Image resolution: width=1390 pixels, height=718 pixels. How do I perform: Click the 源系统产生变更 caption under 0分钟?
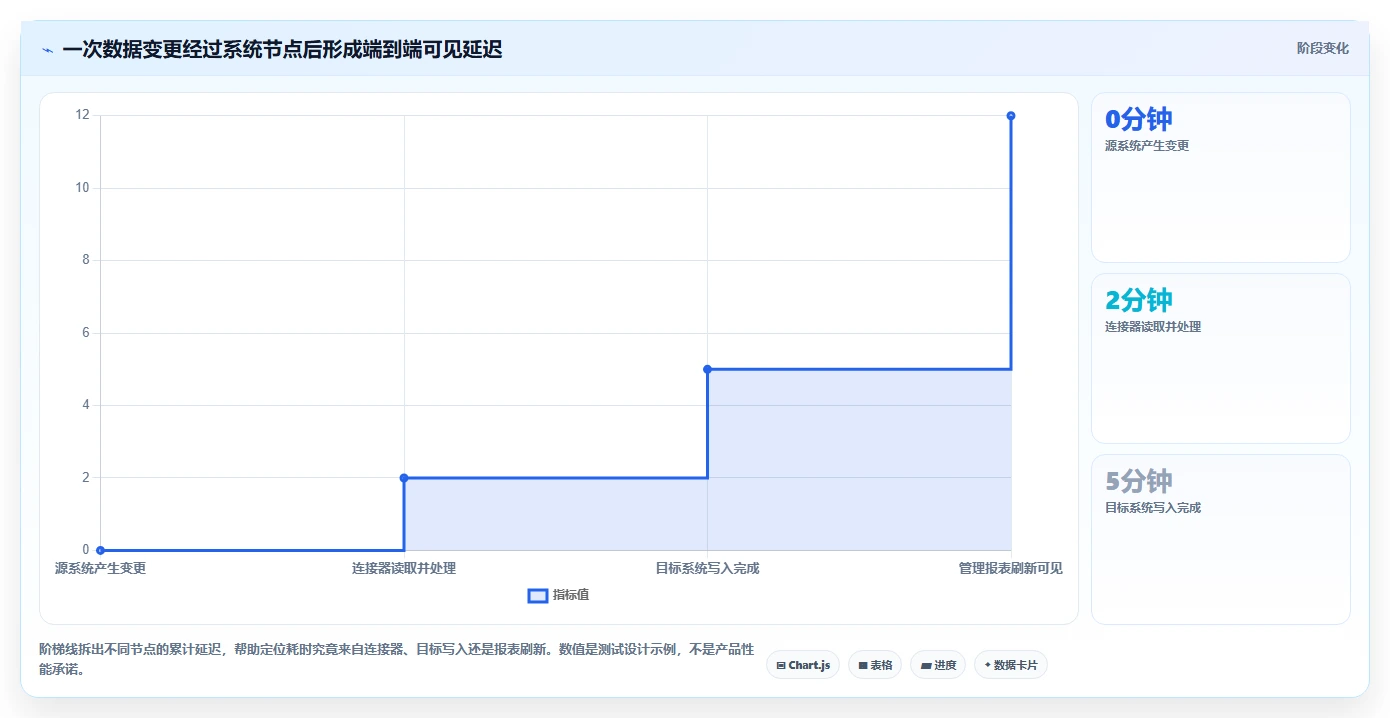[x=1147, y=146]
